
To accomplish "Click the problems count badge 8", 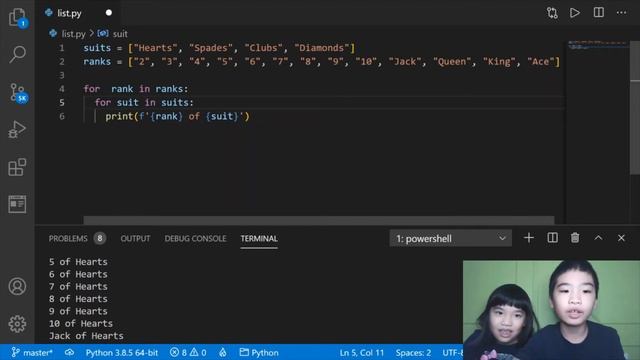I will pos(100,238).
